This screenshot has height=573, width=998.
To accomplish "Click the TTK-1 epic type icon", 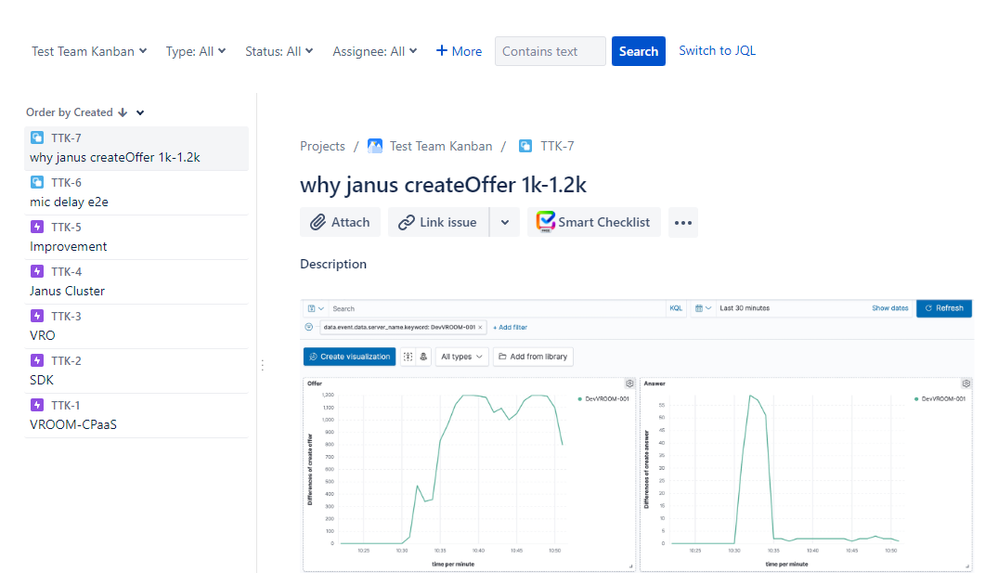I will pos(37,405).
